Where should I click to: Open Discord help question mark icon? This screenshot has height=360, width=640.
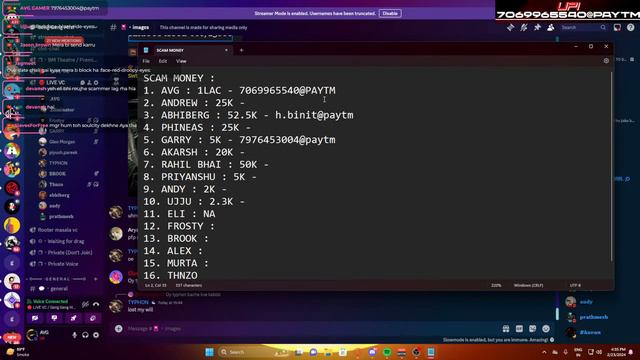click(x=631, y=27)
